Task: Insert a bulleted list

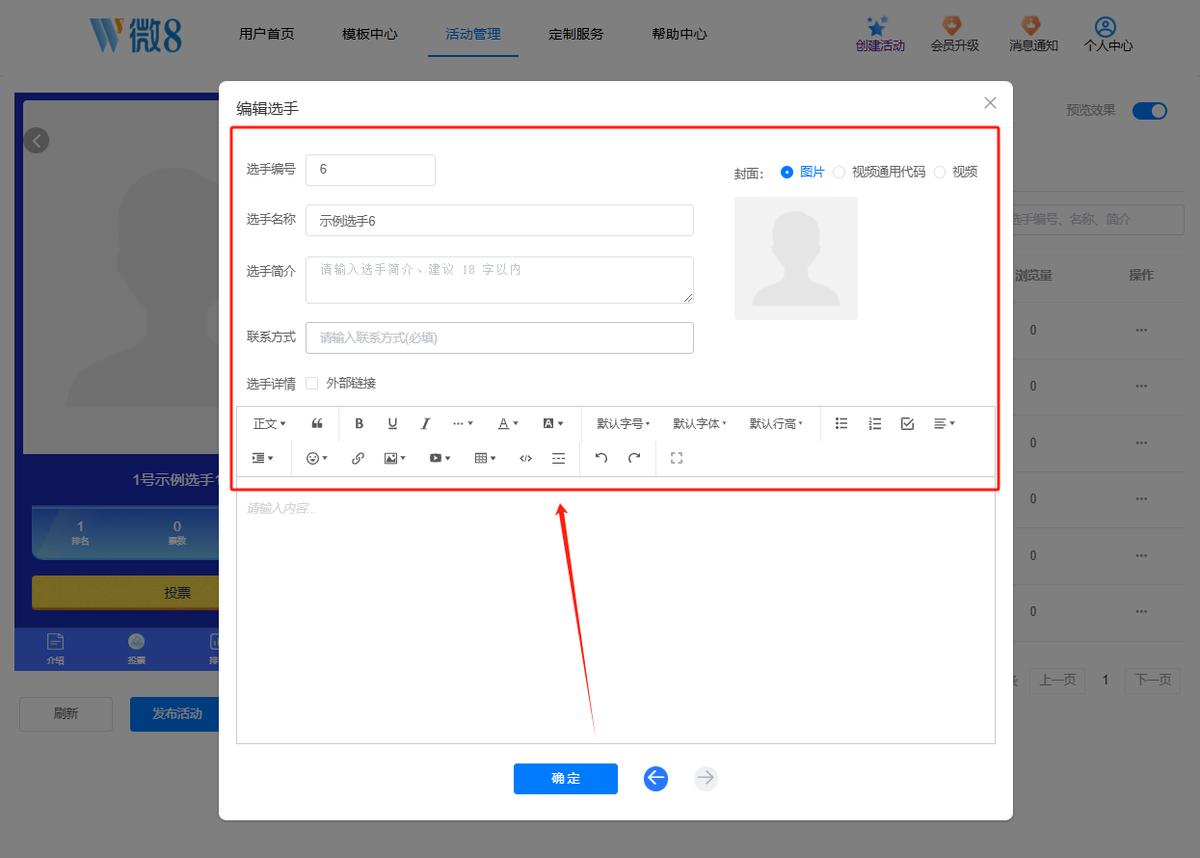Action: (x=841, y=424)
